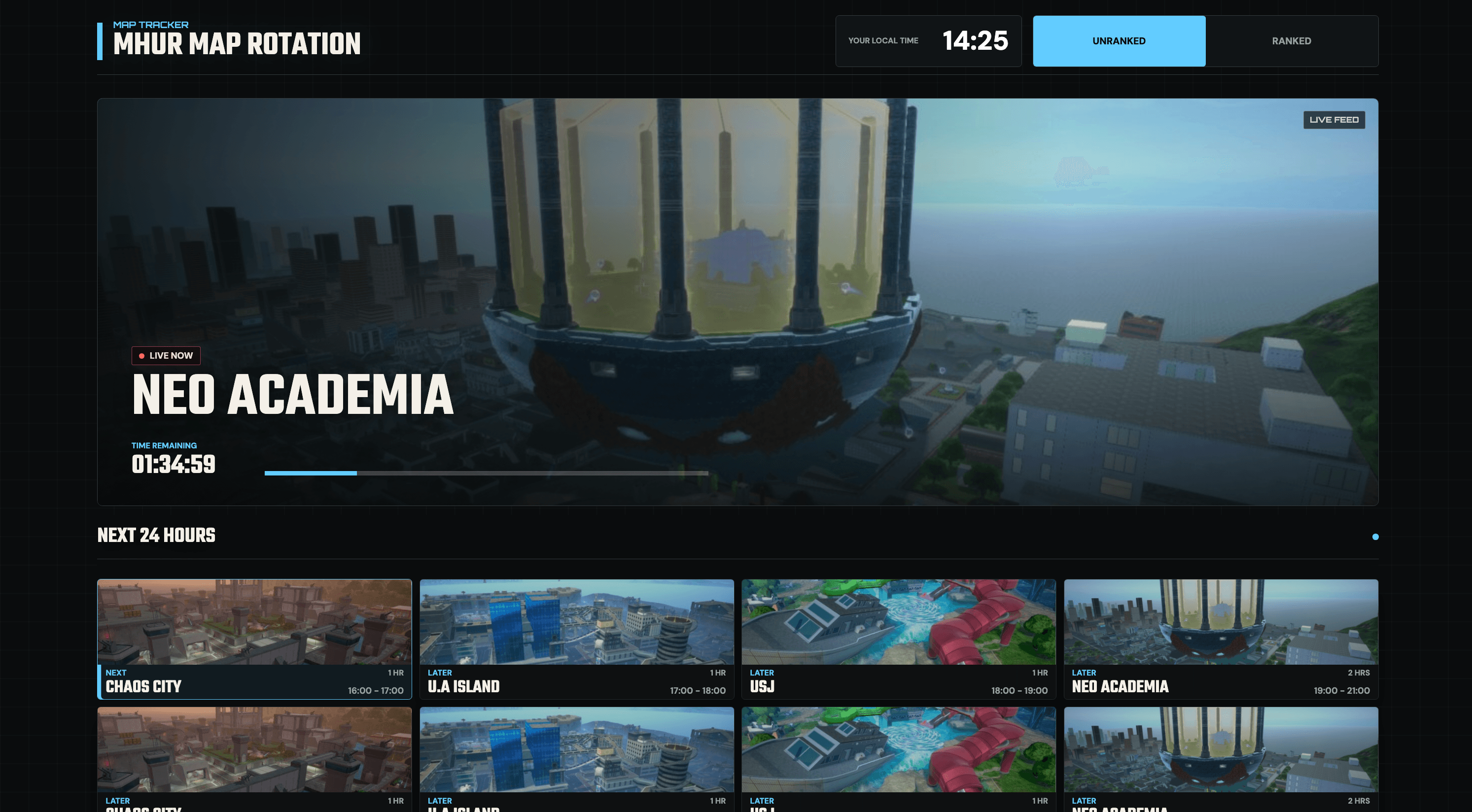Switch to the Ranked tab
The height and width of the screenshot is (812, 1472).
pyautogui.click(x=1292, y=41)
